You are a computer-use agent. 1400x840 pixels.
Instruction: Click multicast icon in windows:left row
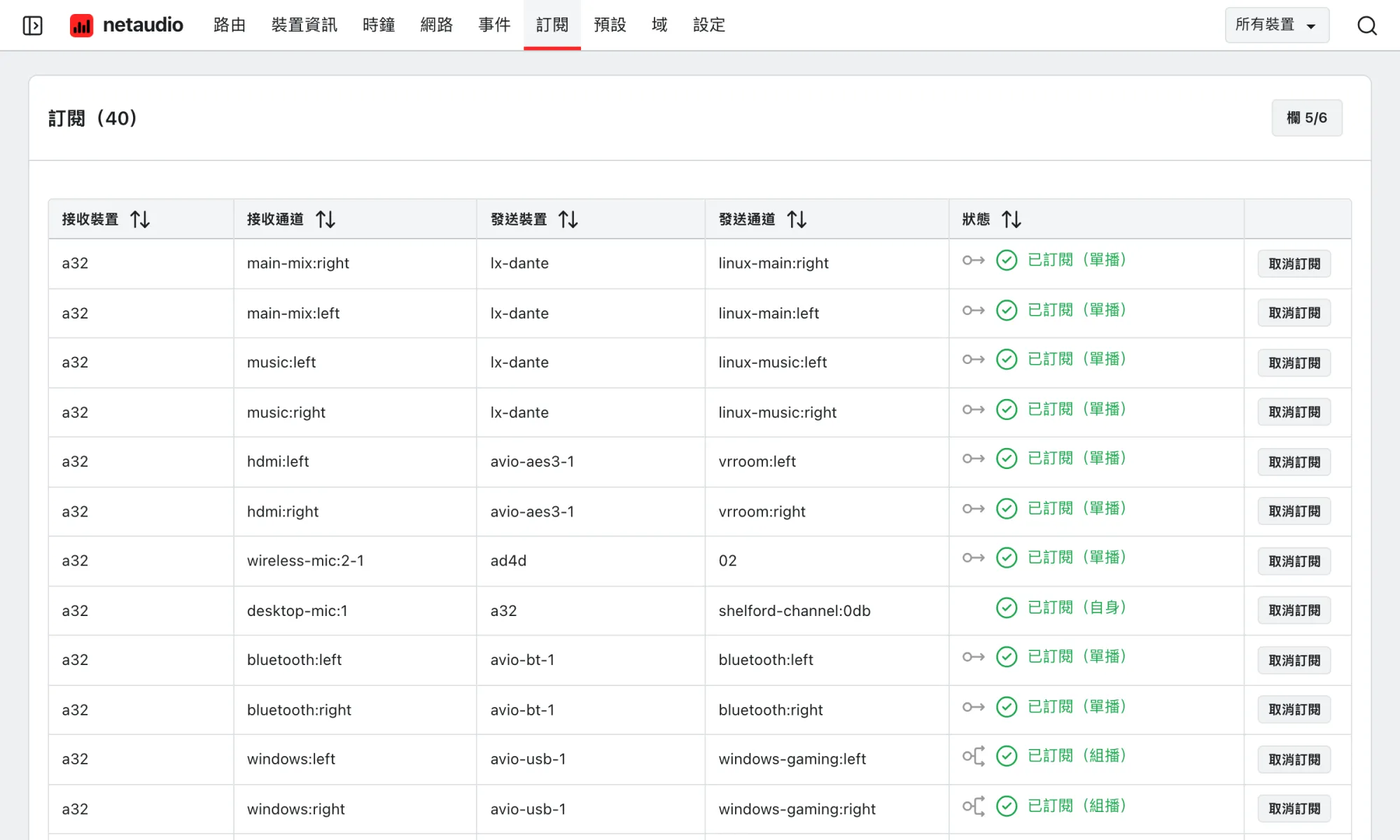pos(973,756)
